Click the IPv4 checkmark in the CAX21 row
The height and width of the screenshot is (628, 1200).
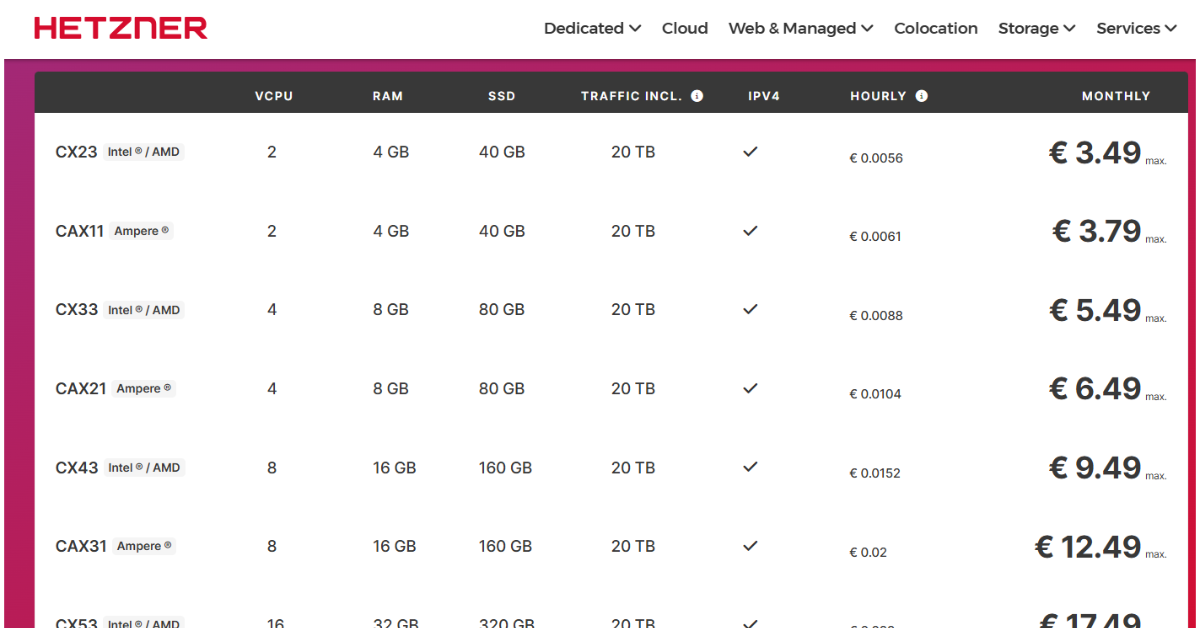750,388
